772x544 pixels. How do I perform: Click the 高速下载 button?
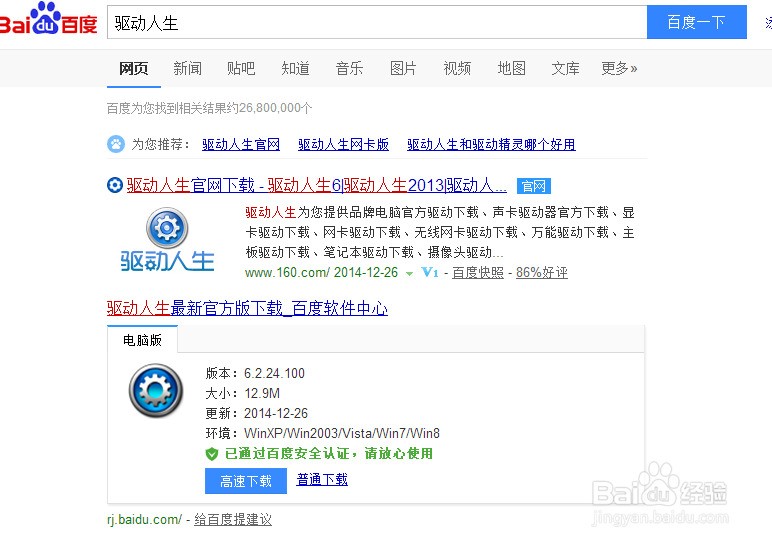(246, 481)
